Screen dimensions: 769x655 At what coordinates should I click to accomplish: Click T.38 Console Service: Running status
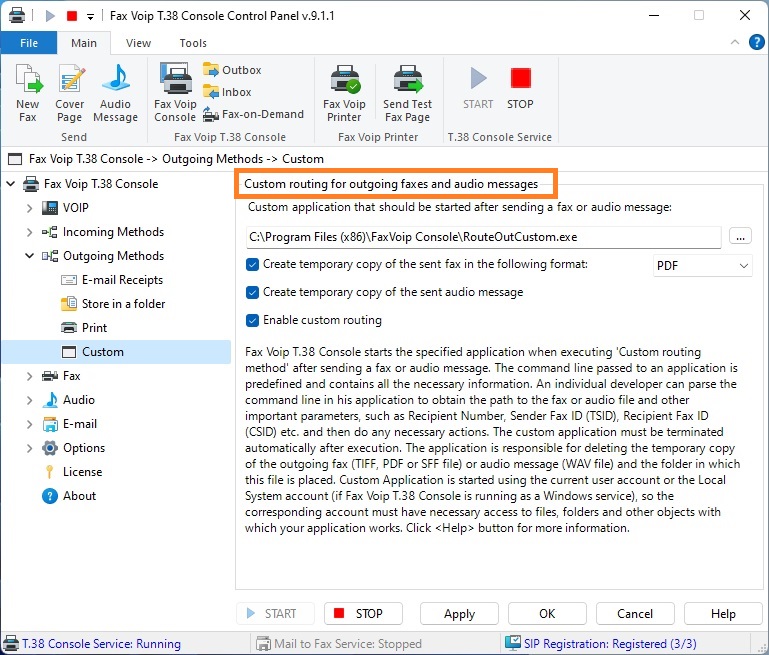(92, 643)
